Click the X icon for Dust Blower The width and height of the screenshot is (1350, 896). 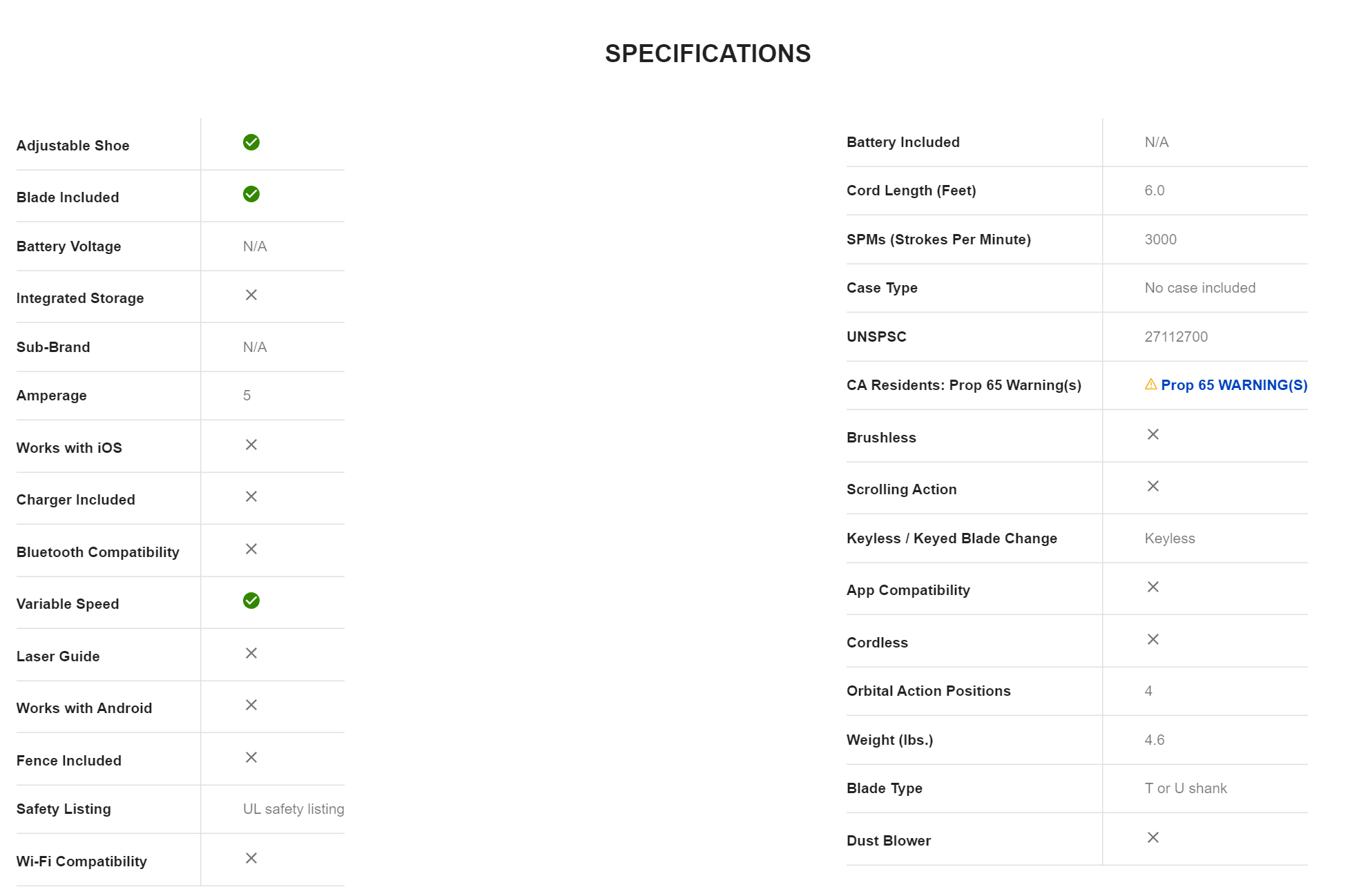(1153, 837)
